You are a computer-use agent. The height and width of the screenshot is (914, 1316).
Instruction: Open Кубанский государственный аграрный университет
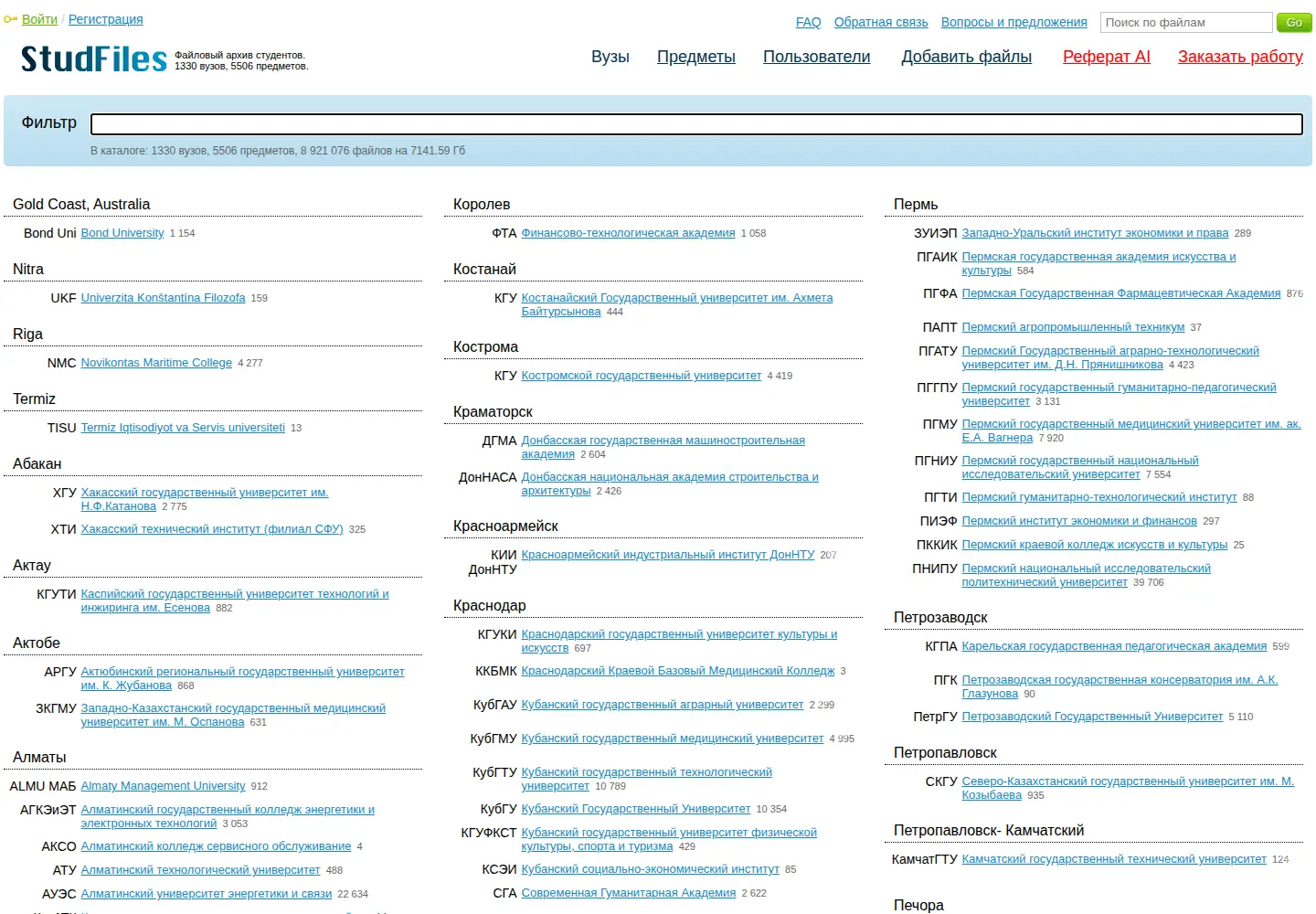(663, 705)
